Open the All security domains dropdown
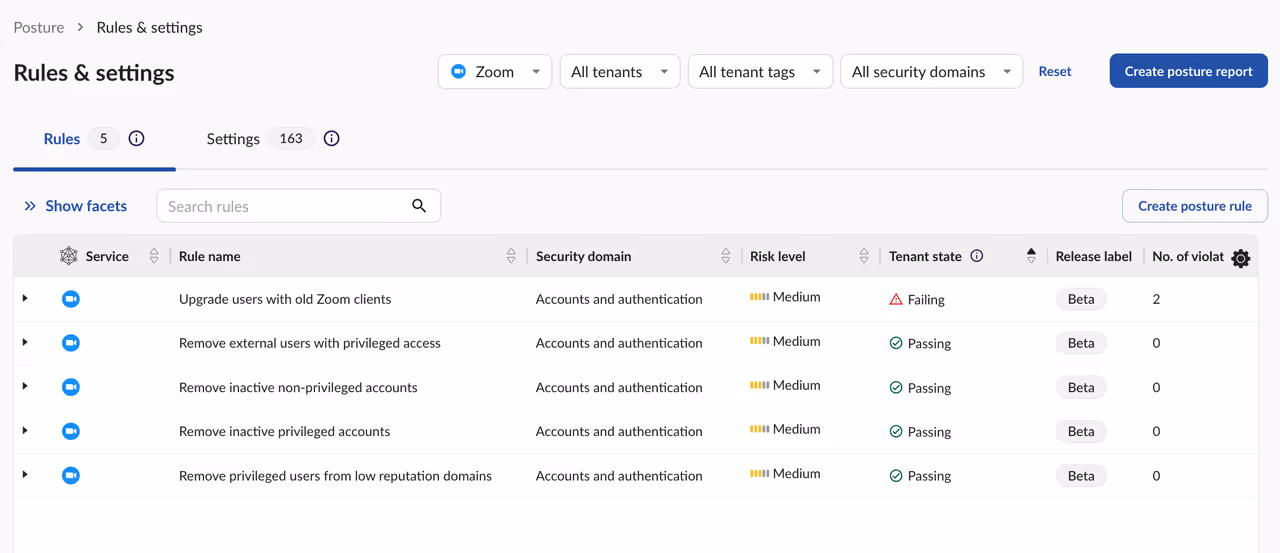The width and height of the screenshot is (1280, 553). [932, 72]
